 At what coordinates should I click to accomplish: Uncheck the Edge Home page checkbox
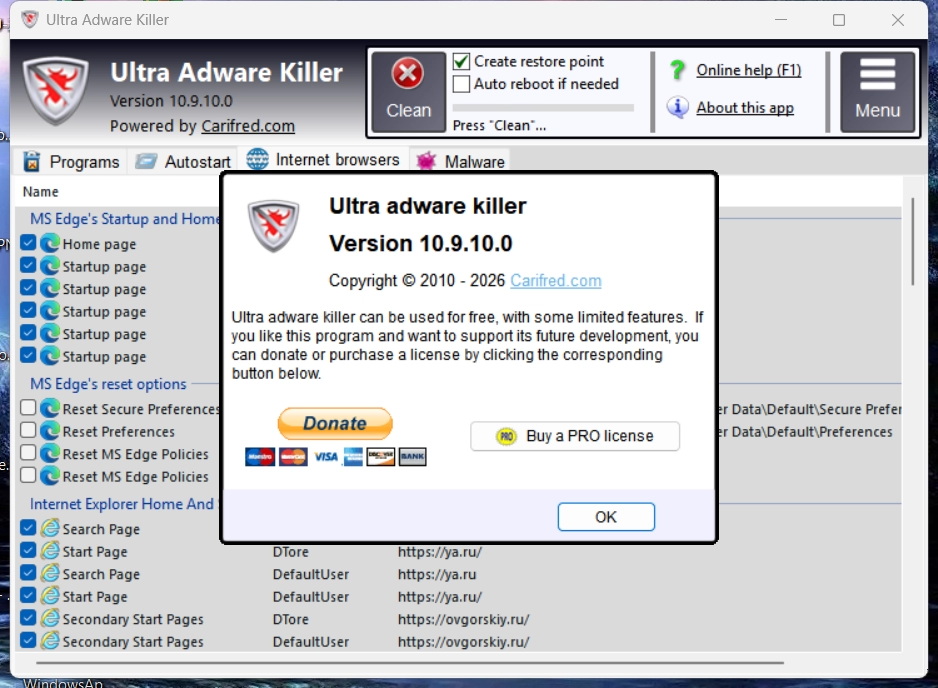pyautogui.click(x=28, y=243)
